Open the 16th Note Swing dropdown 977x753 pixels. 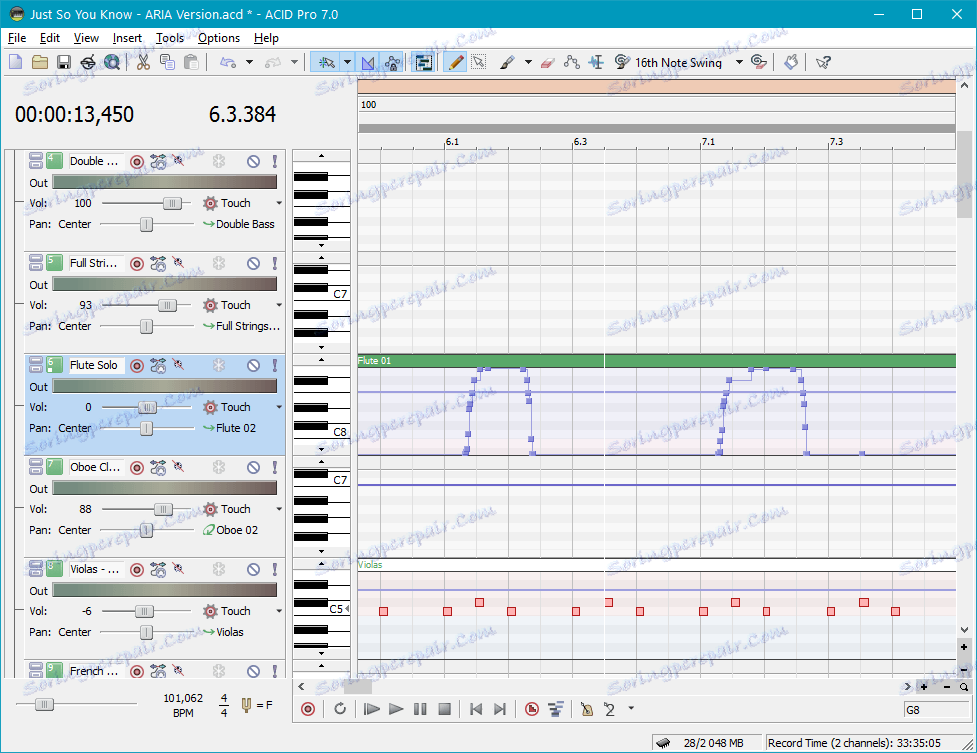(739, 62)
